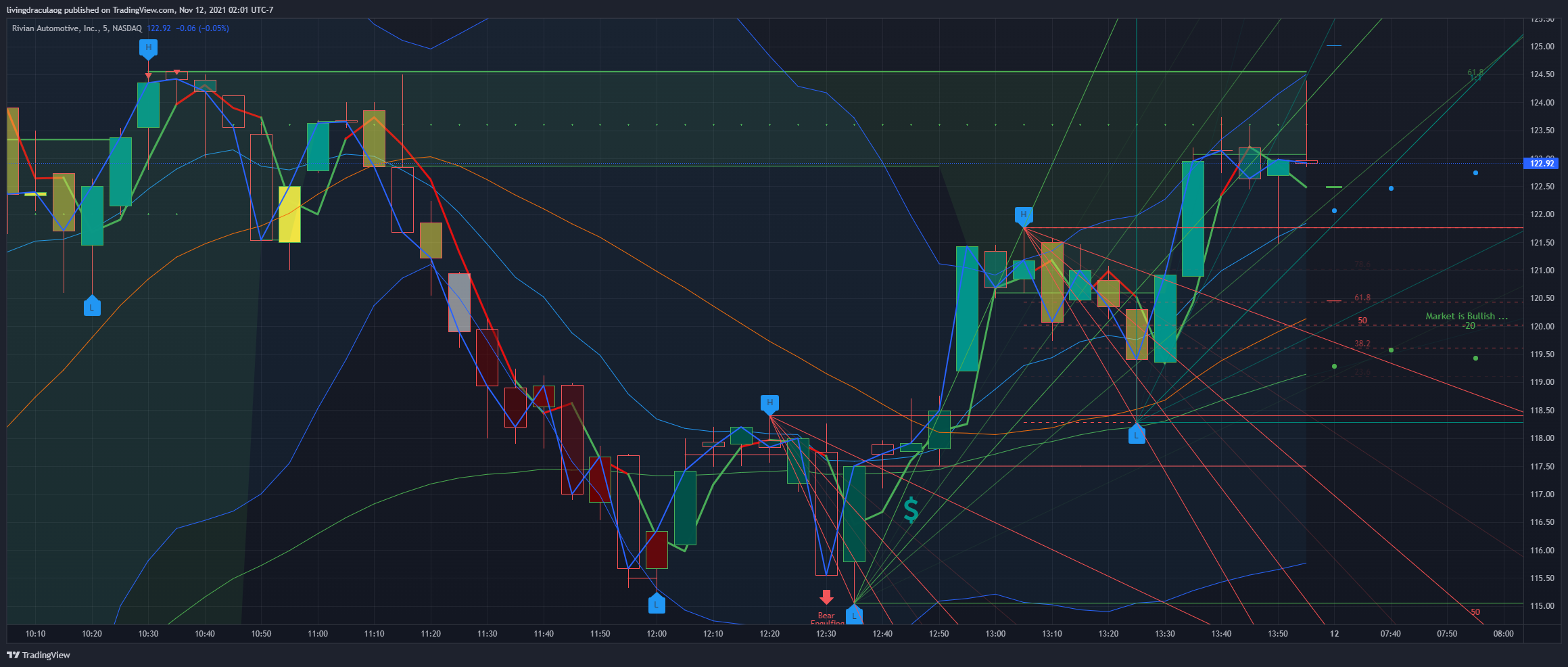
Task: Click 116.00 on the price axis
Action: pyautogui.click(x=1542, y=551)
